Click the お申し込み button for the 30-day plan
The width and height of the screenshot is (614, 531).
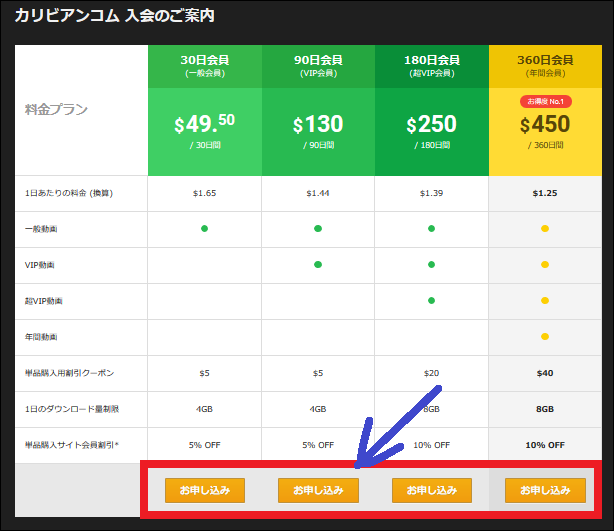[205, 490]
